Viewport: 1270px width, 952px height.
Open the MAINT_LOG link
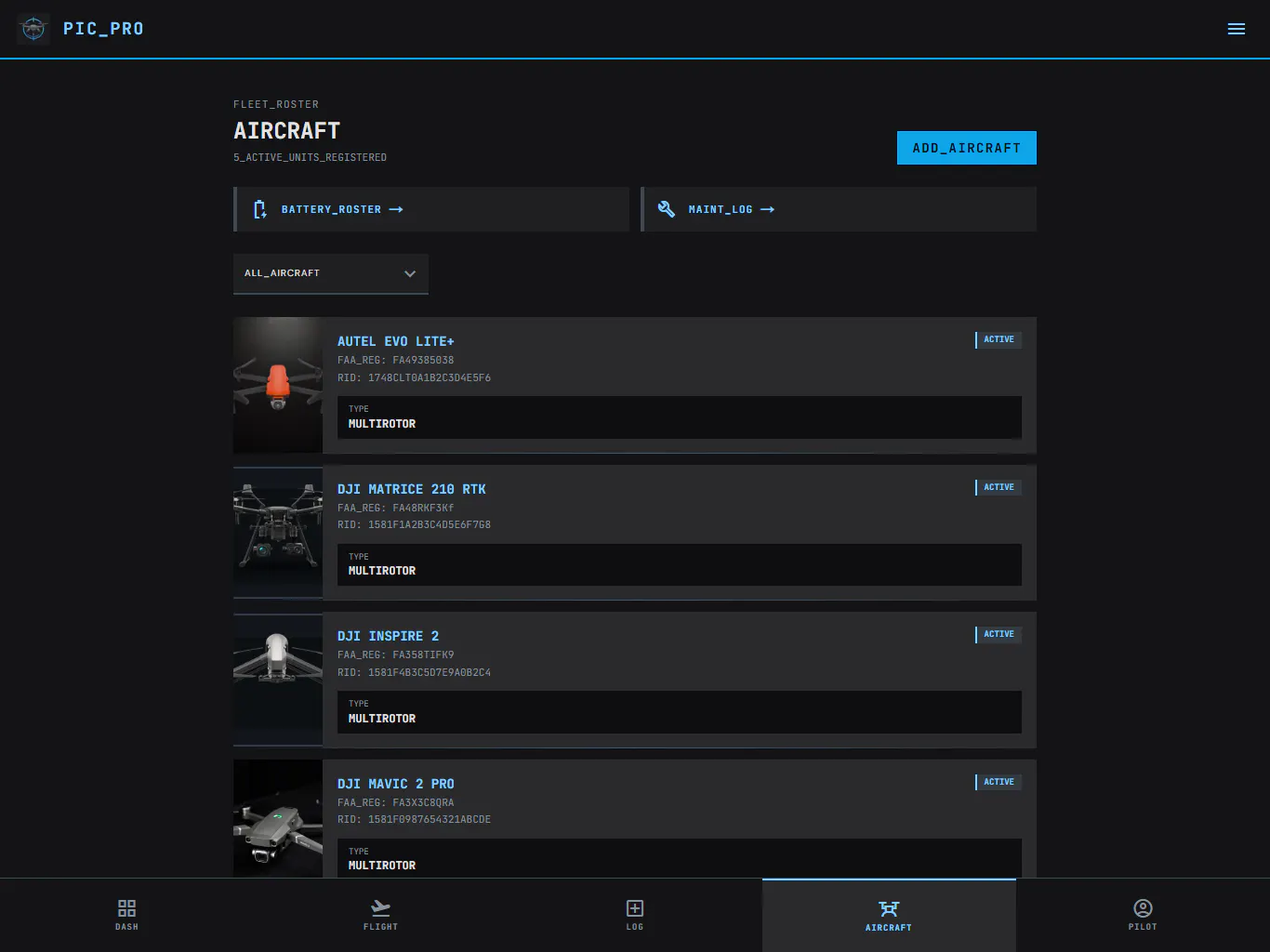tap(840, 209)
